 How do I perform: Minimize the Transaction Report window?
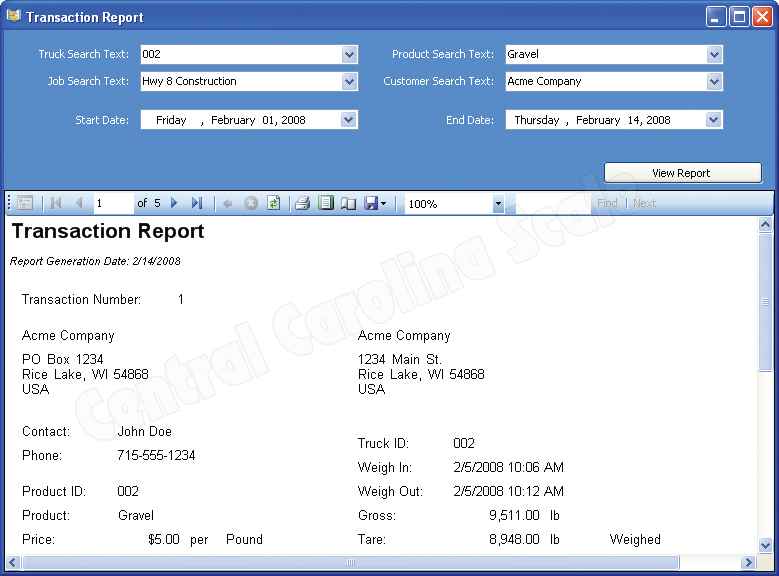click(x=716, y=17)
